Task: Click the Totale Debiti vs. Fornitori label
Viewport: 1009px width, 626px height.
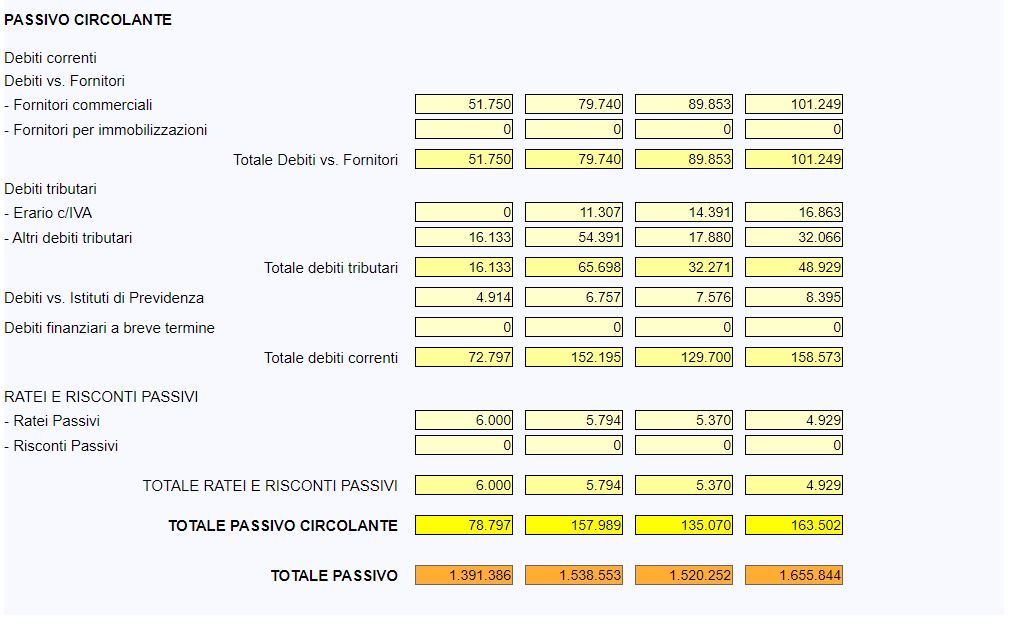Action: (x=315, y=160)
